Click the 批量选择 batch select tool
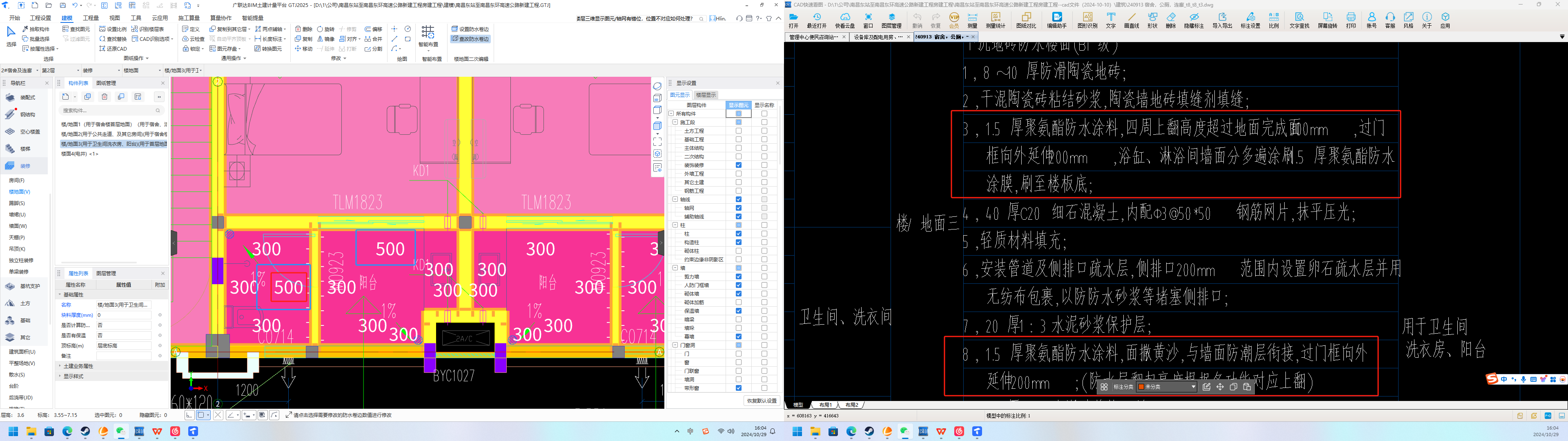1568x441 pixels. 36,39
